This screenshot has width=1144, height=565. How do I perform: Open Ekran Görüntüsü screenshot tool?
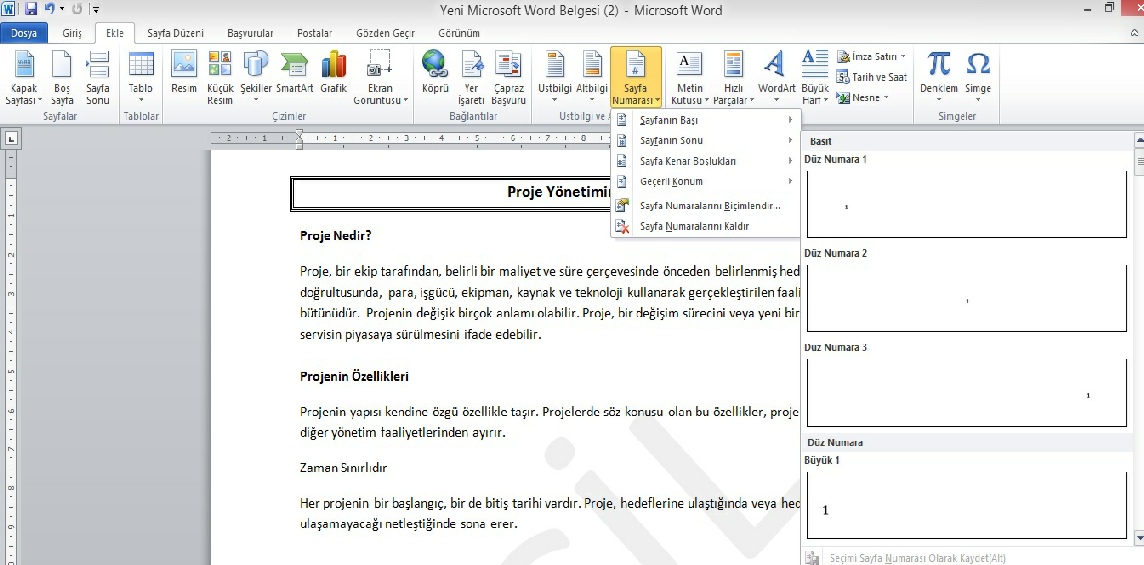pyautogui.click(x=381, y=78)
